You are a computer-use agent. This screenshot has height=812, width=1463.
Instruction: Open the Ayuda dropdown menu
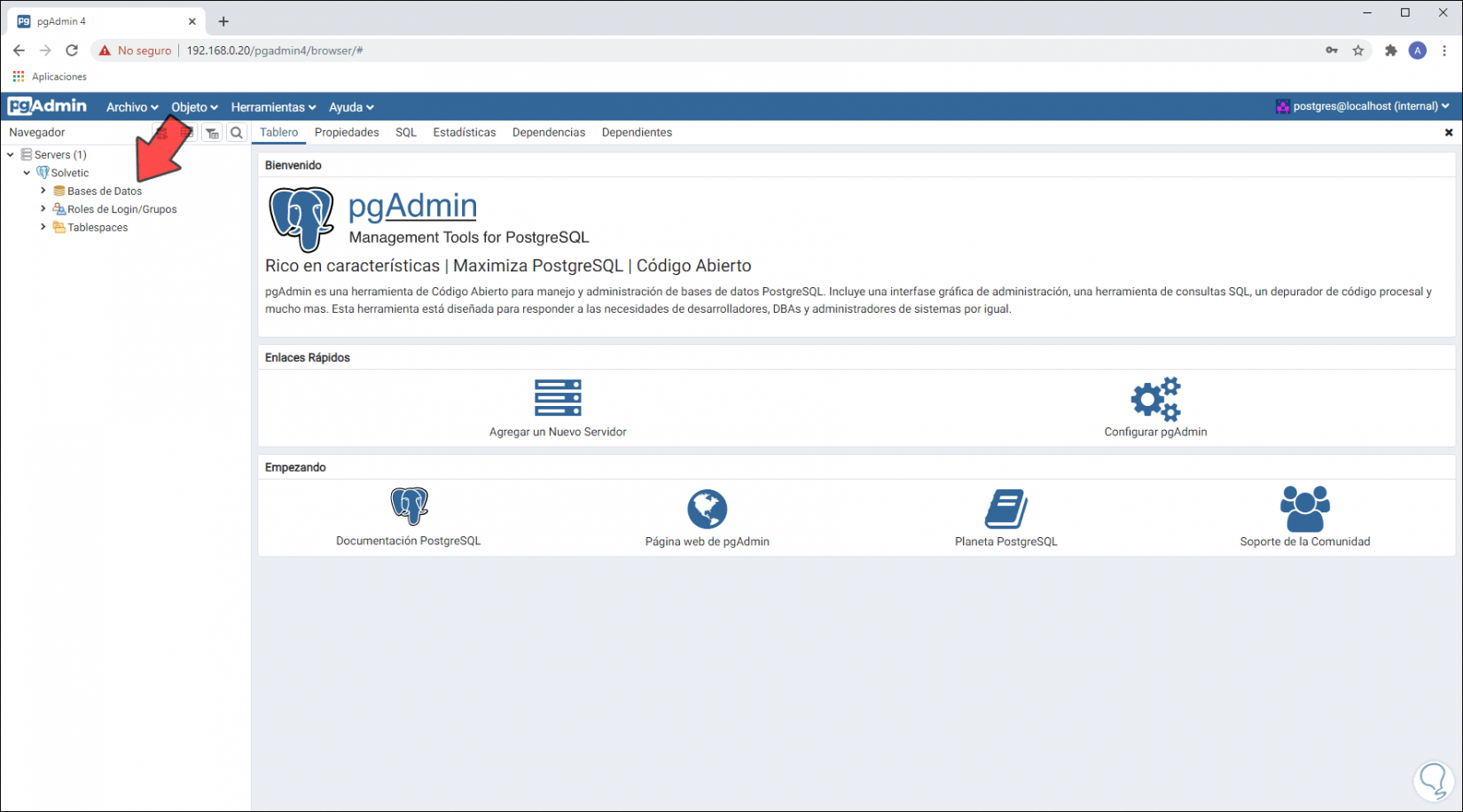[351, 107]
